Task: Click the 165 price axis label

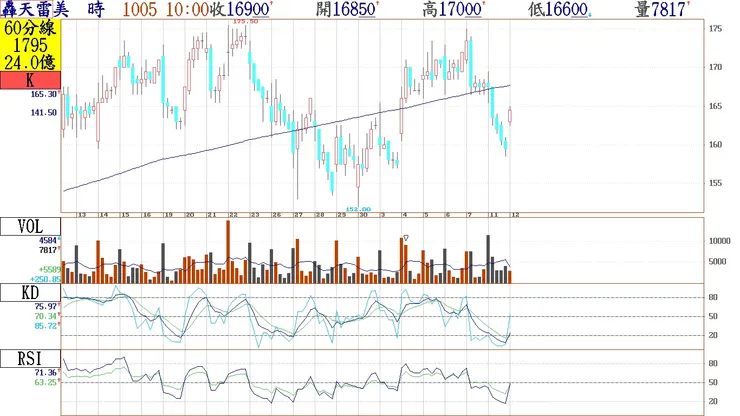Action: click(715, 106)
